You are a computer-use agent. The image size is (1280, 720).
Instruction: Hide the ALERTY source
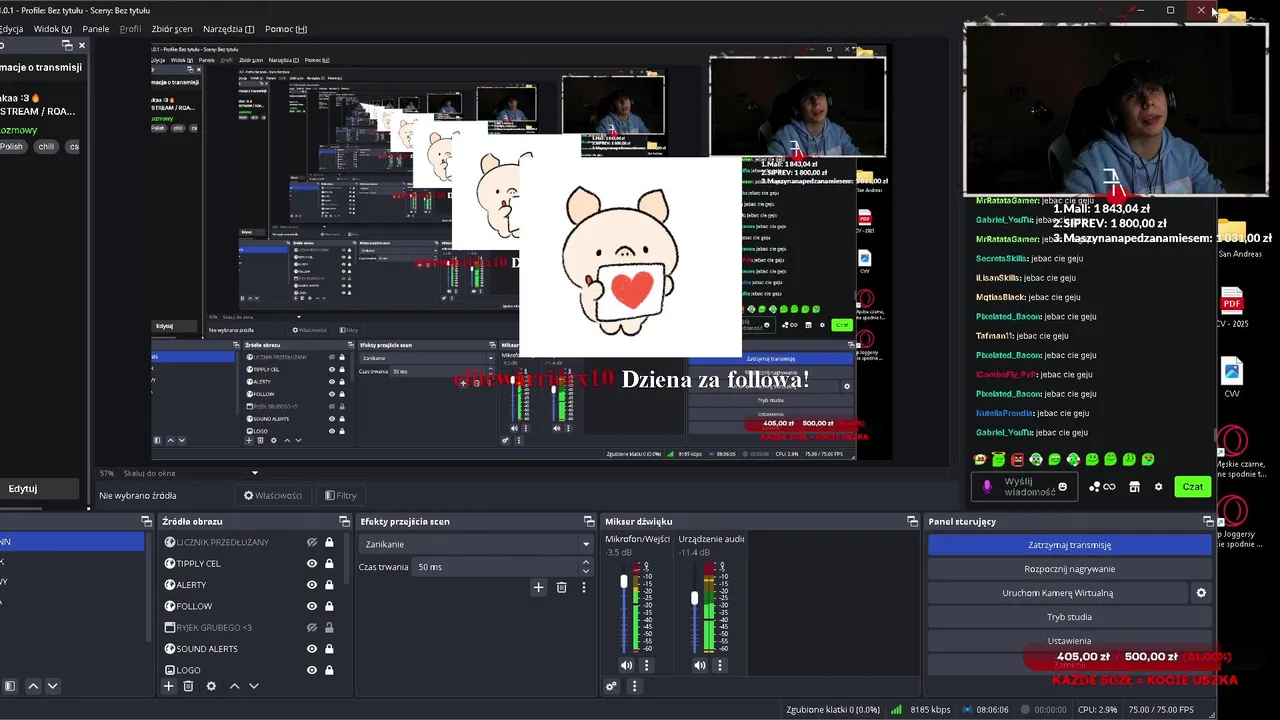312,585
